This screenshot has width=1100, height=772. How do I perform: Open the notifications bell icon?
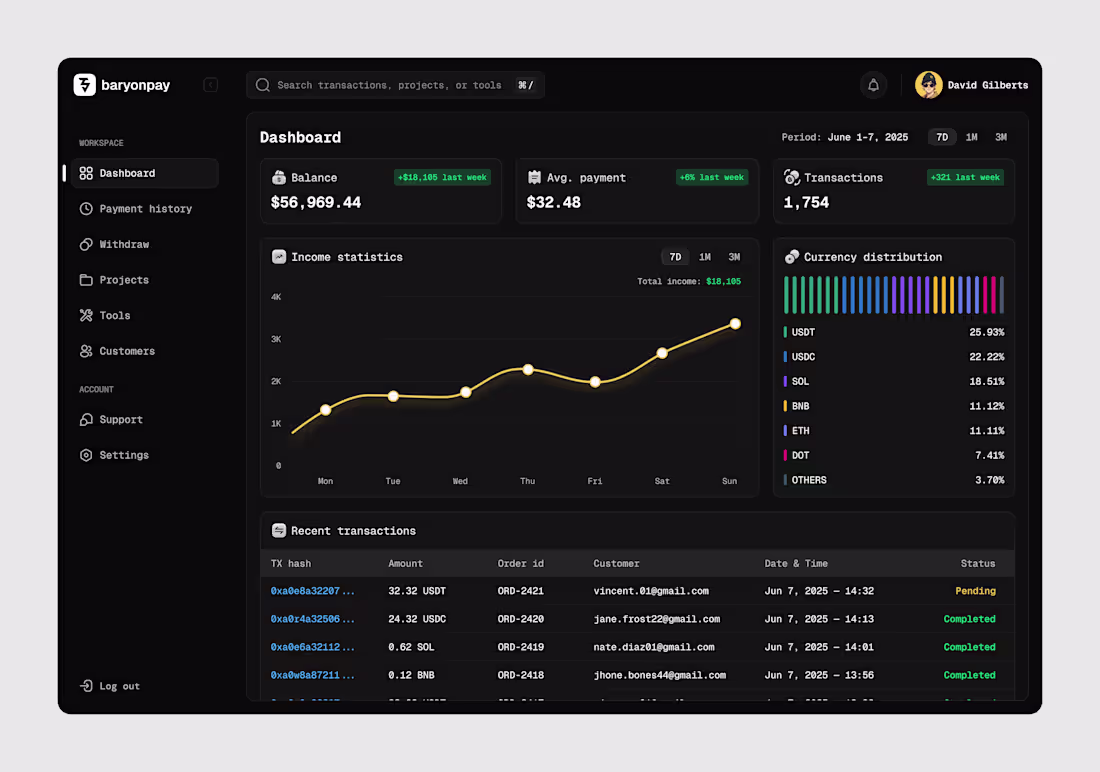click(x=873, y=85)
